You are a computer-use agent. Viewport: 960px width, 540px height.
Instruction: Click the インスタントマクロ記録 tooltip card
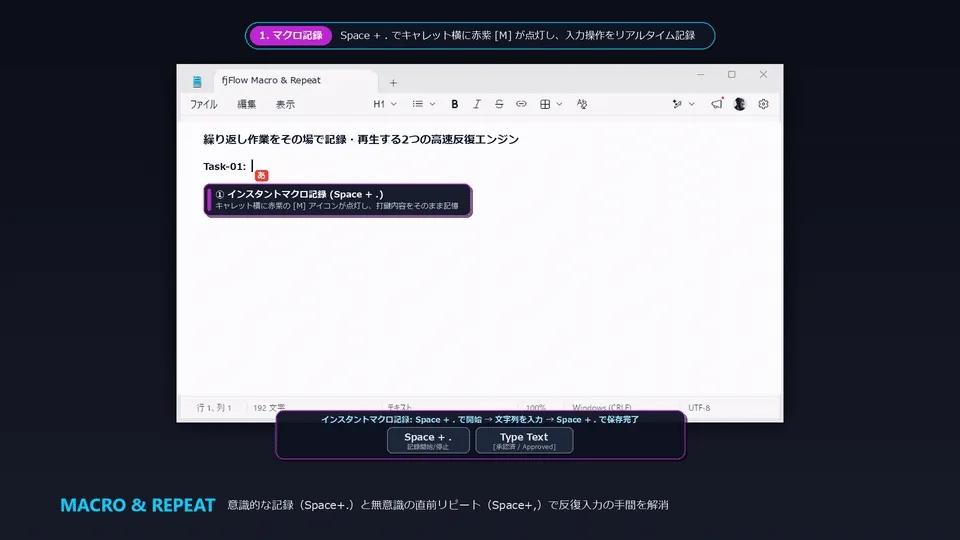338,200
